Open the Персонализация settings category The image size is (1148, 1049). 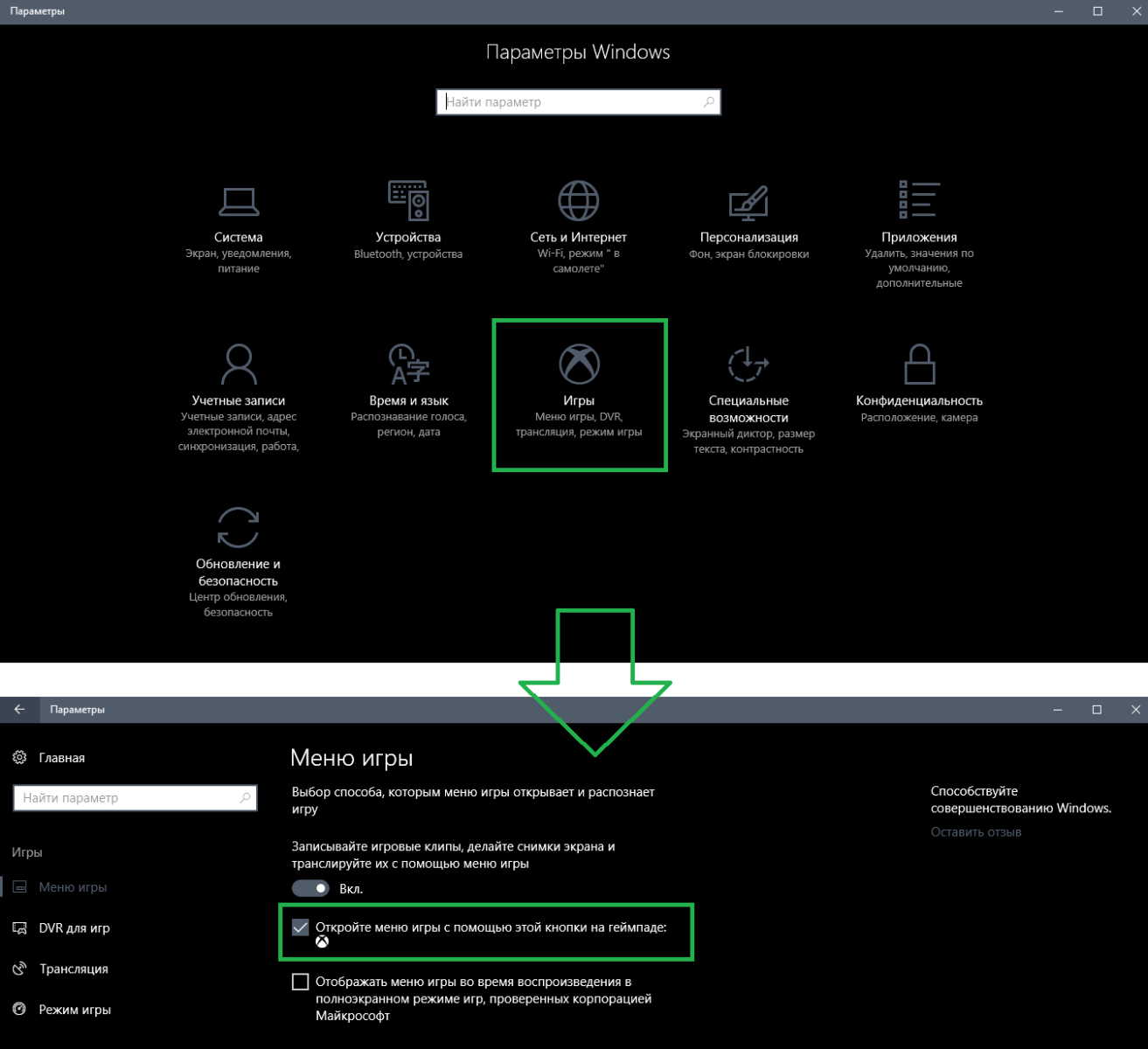748,222
